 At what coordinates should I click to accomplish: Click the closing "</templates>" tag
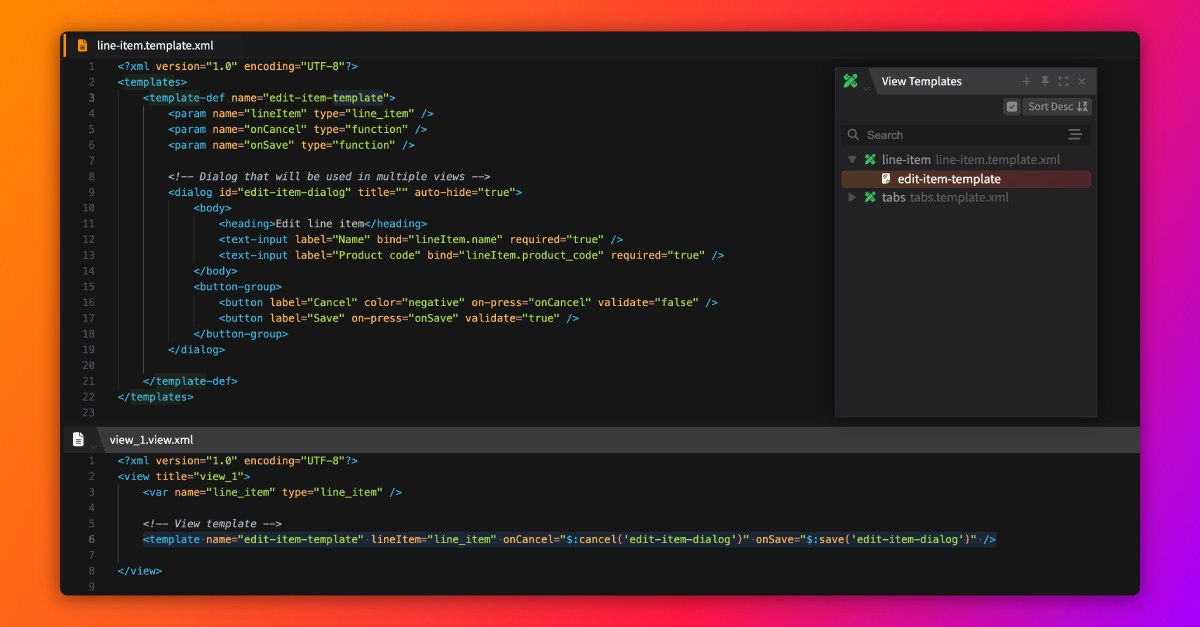(155, 397)
